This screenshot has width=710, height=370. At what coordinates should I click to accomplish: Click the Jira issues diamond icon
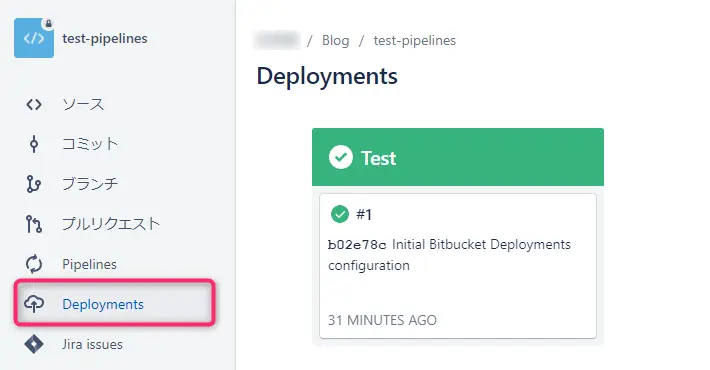34,344
